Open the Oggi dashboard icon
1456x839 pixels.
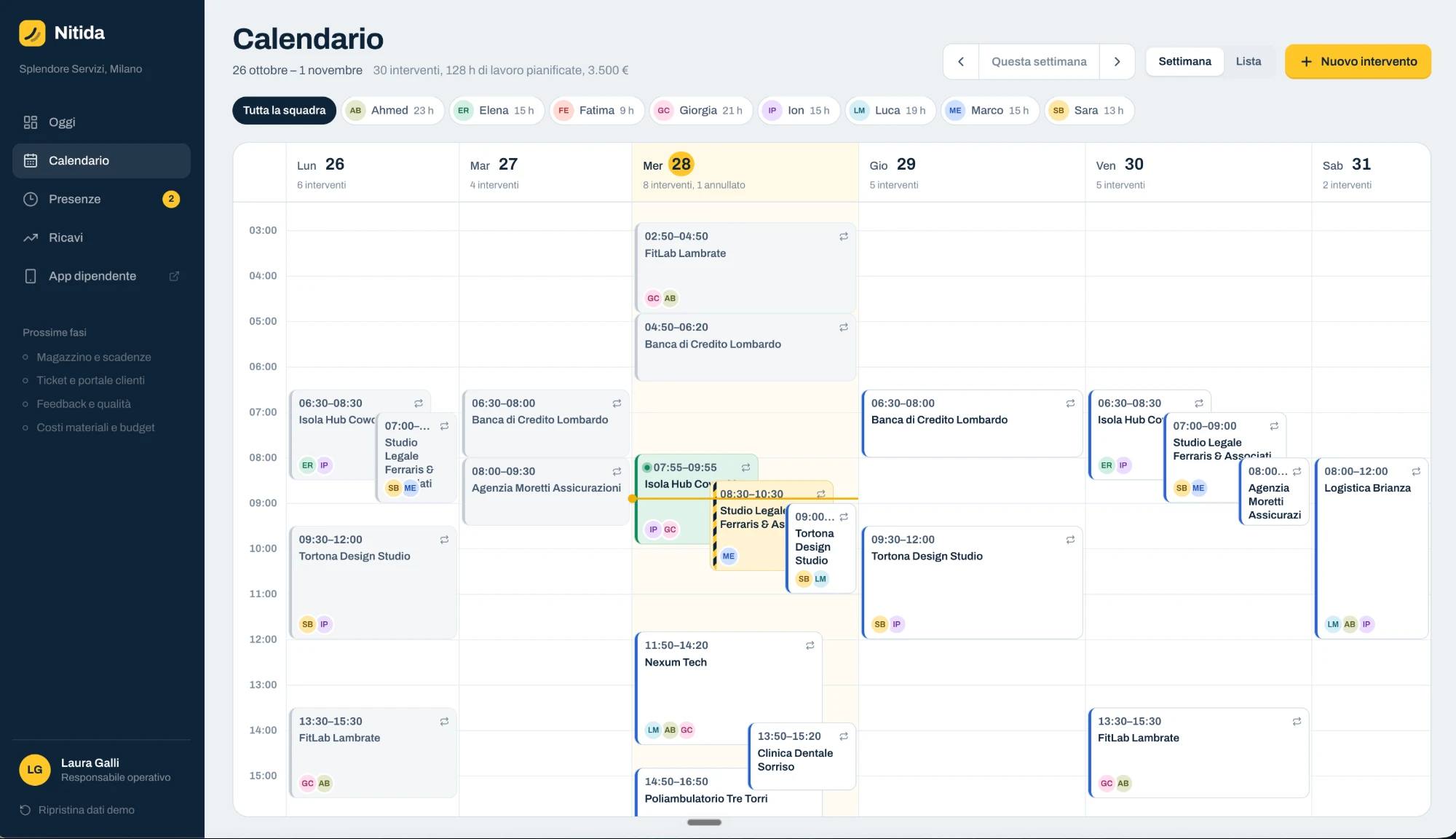pyautogui.click(x=31, y=122)
